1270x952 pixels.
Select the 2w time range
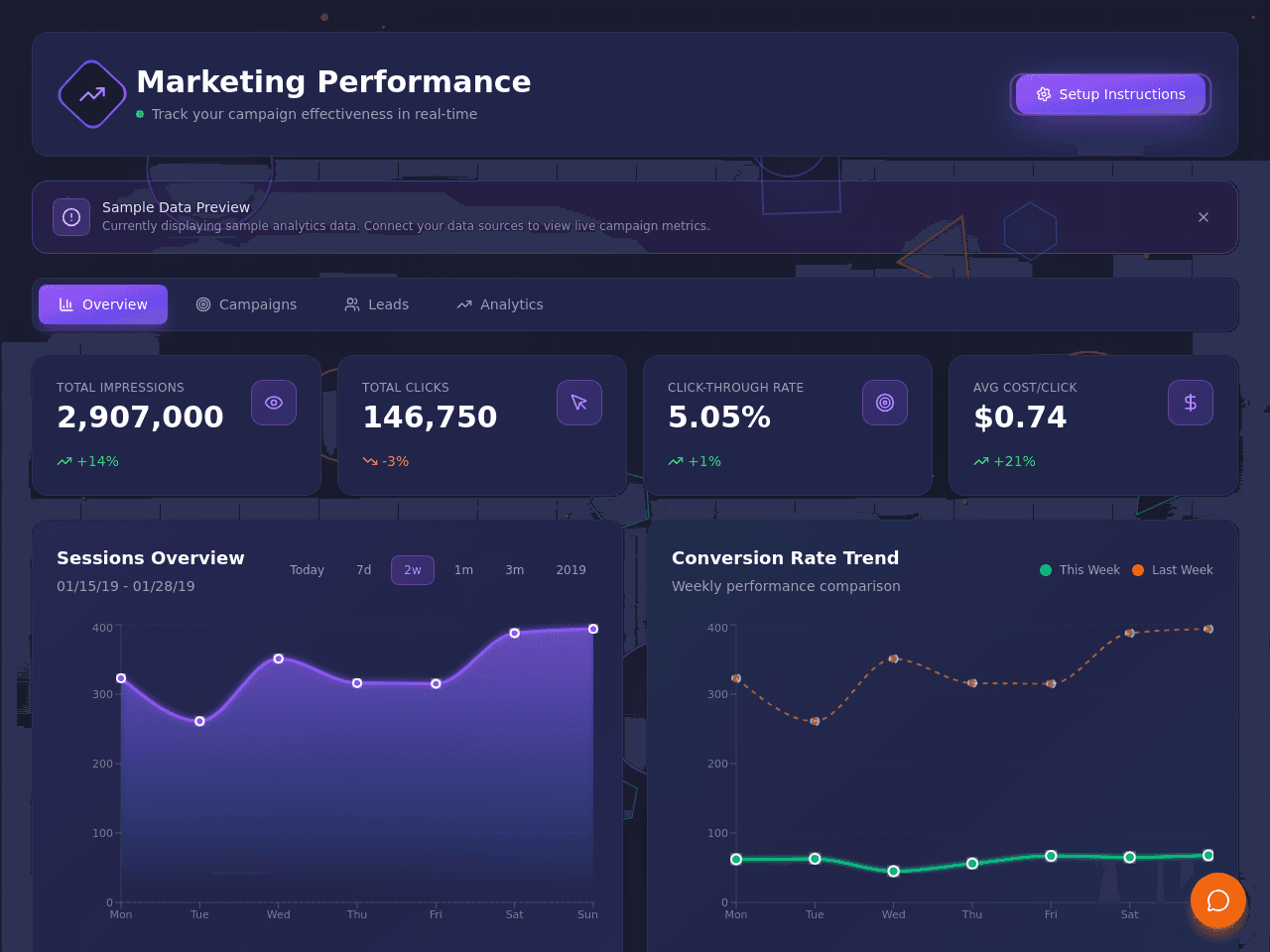[x=413, y=570]
